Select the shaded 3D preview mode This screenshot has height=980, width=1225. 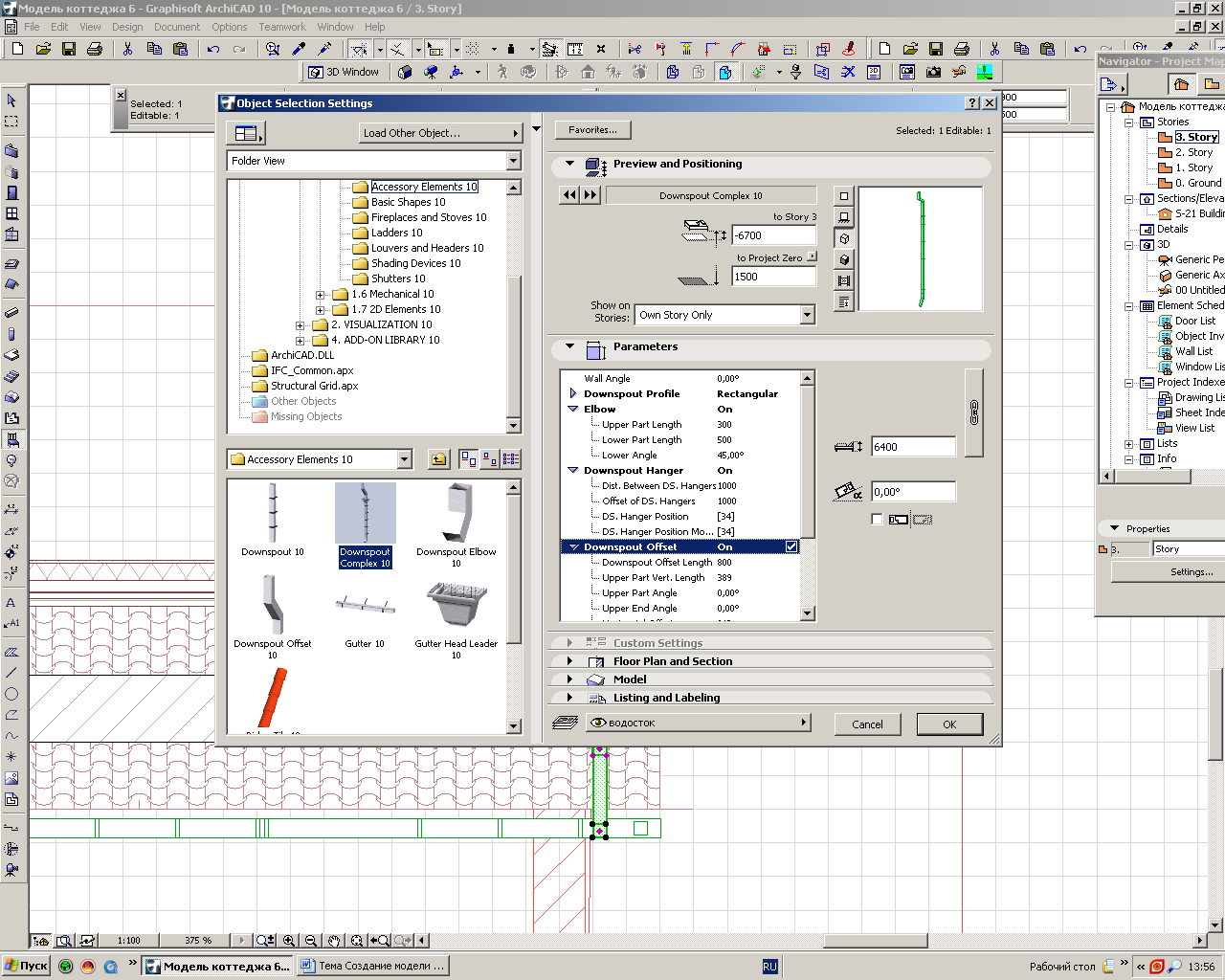tap(843, 259)
